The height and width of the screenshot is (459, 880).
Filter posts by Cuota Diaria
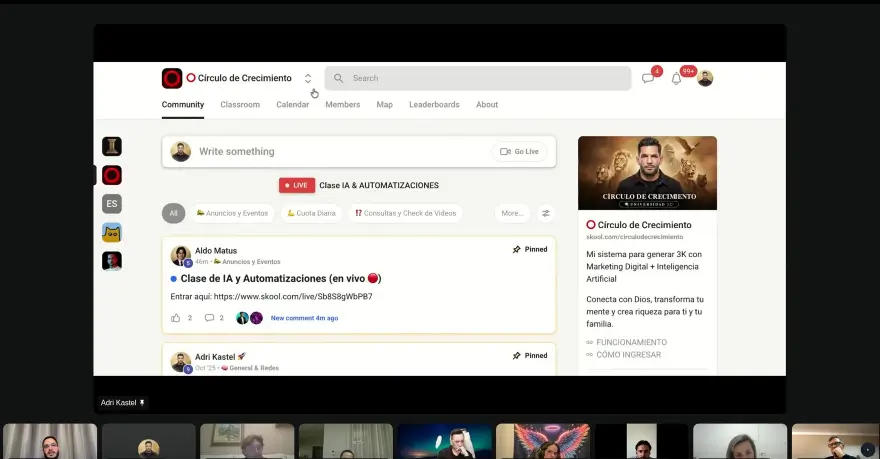coord(311,213)
